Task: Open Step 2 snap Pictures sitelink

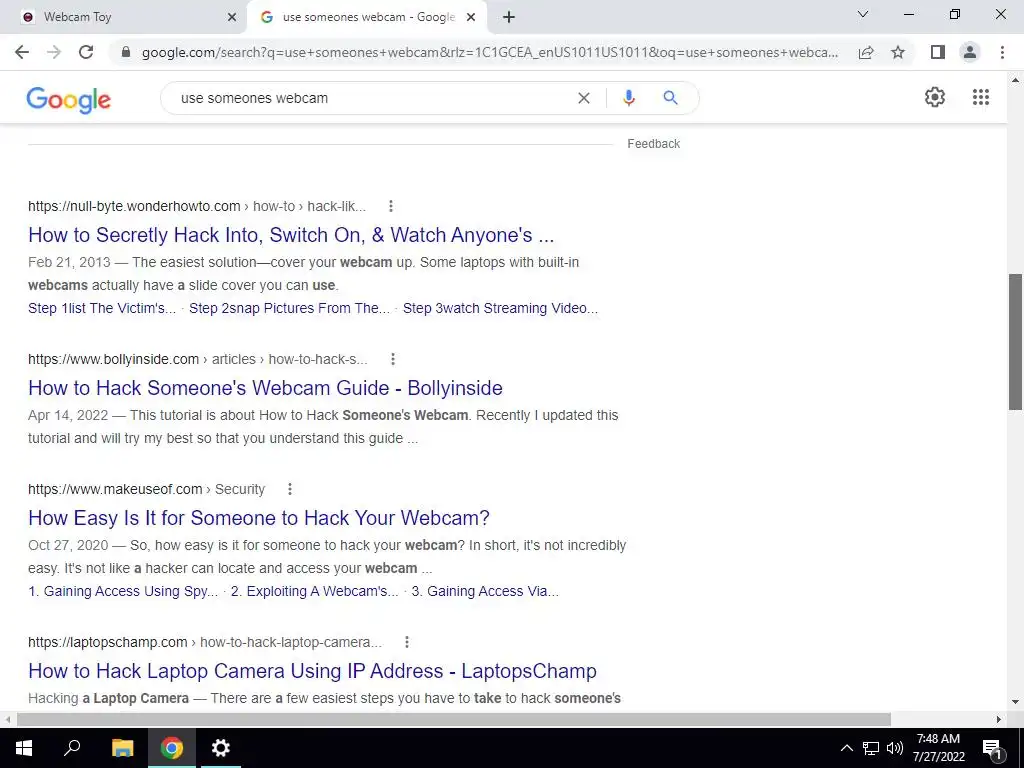Action: pos(289,308)
